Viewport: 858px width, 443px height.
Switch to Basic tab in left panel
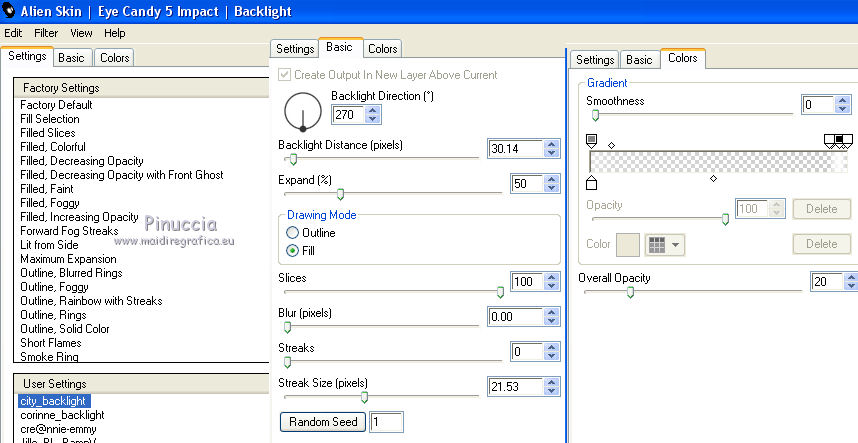[x=72, y=57]
